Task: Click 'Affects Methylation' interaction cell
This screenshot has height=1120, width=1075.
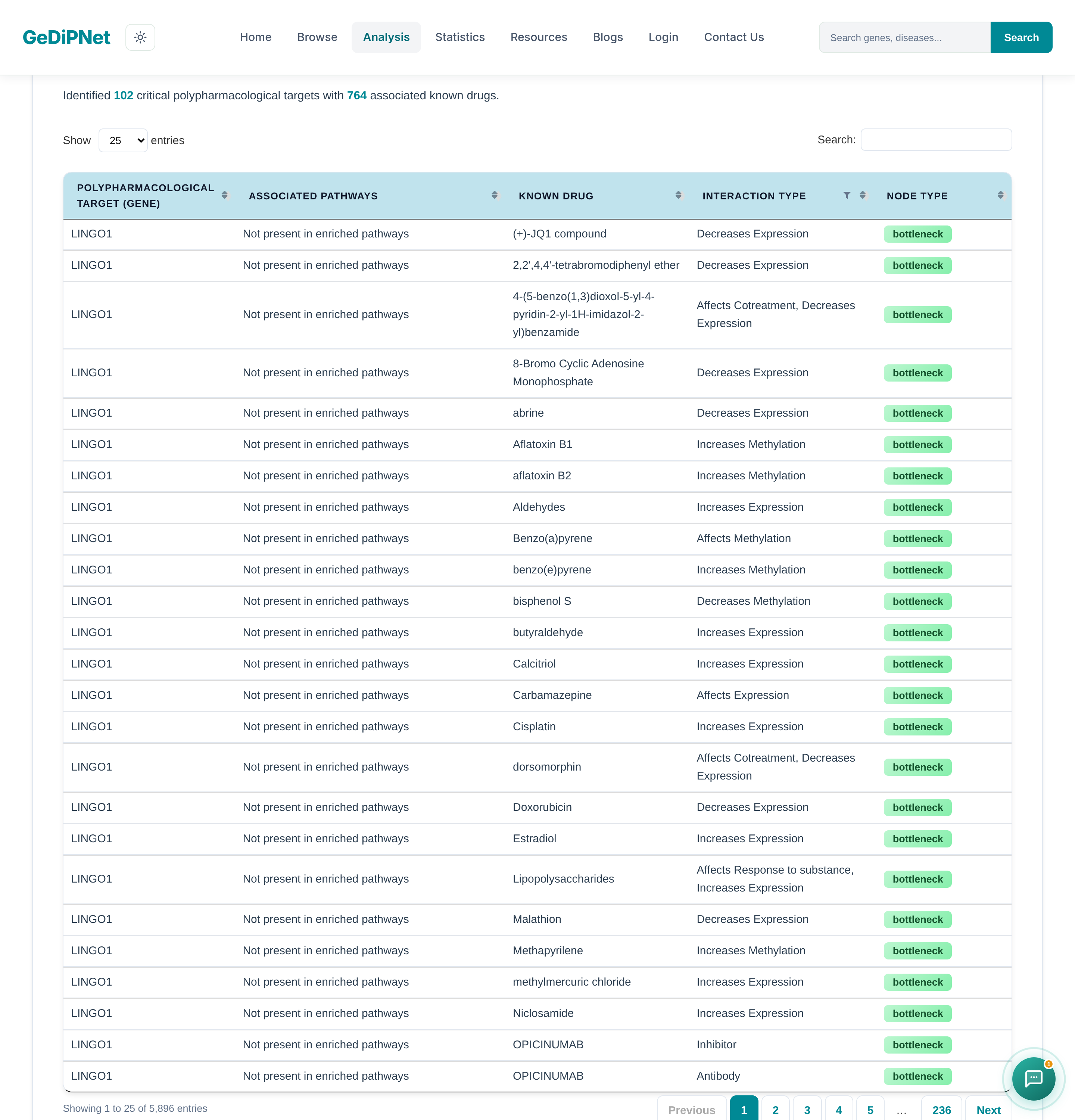Action: 744,538
